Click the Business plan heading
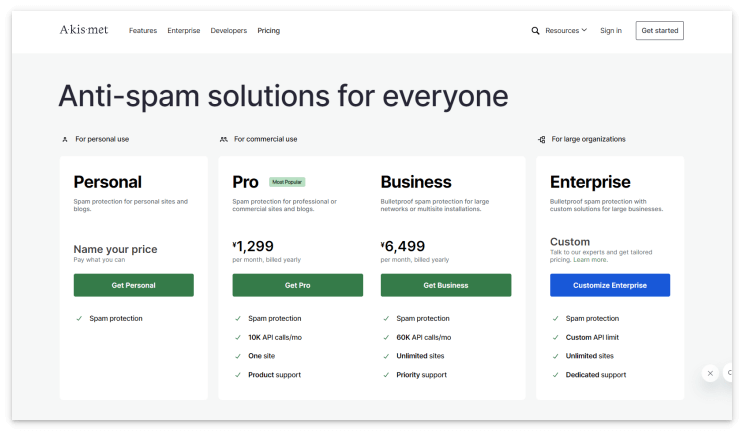The image size is (744, 433). click(416, 182)
